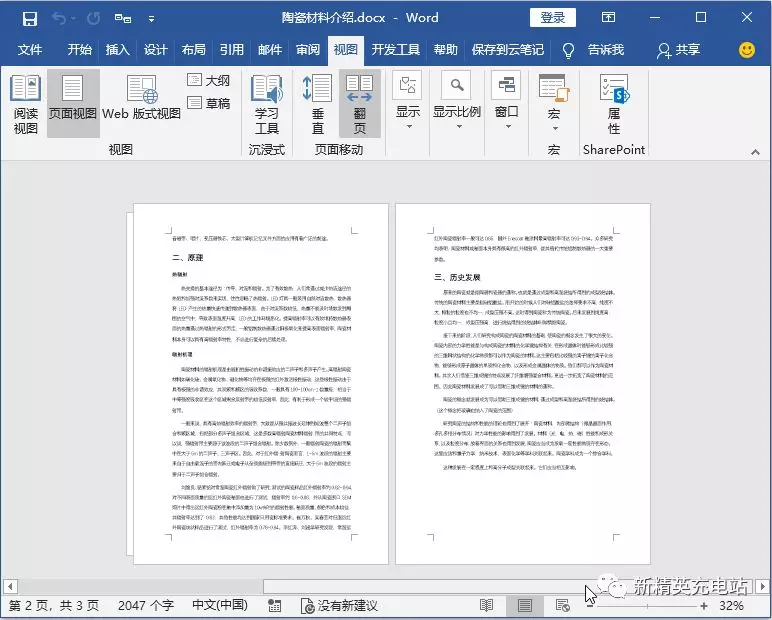Open SharePoint 属性 properties
772x620 pixels.
tap(613, 104)
